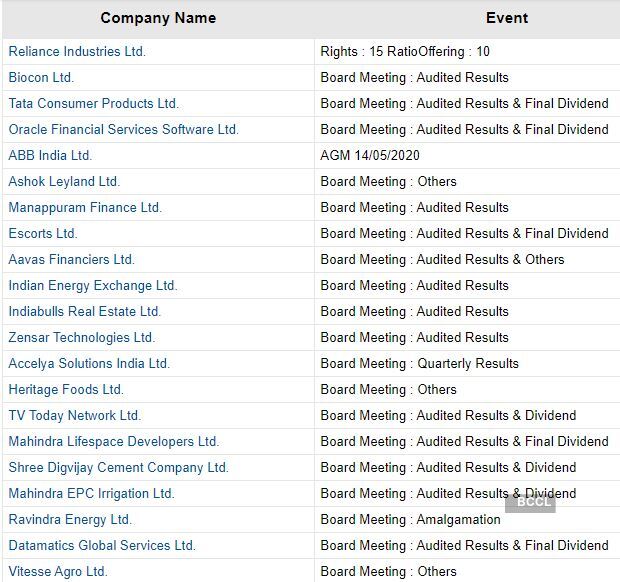Click on Ashok Leyland Ltd.
This screenshot has height=582, width=620.
[64, 182]
